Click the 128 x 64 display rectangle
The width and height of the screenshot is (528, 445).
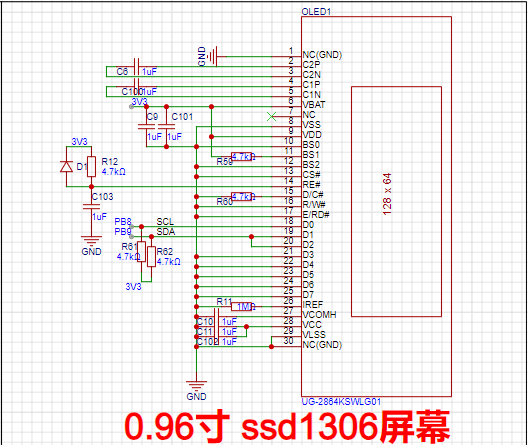(x=396, y=202)
